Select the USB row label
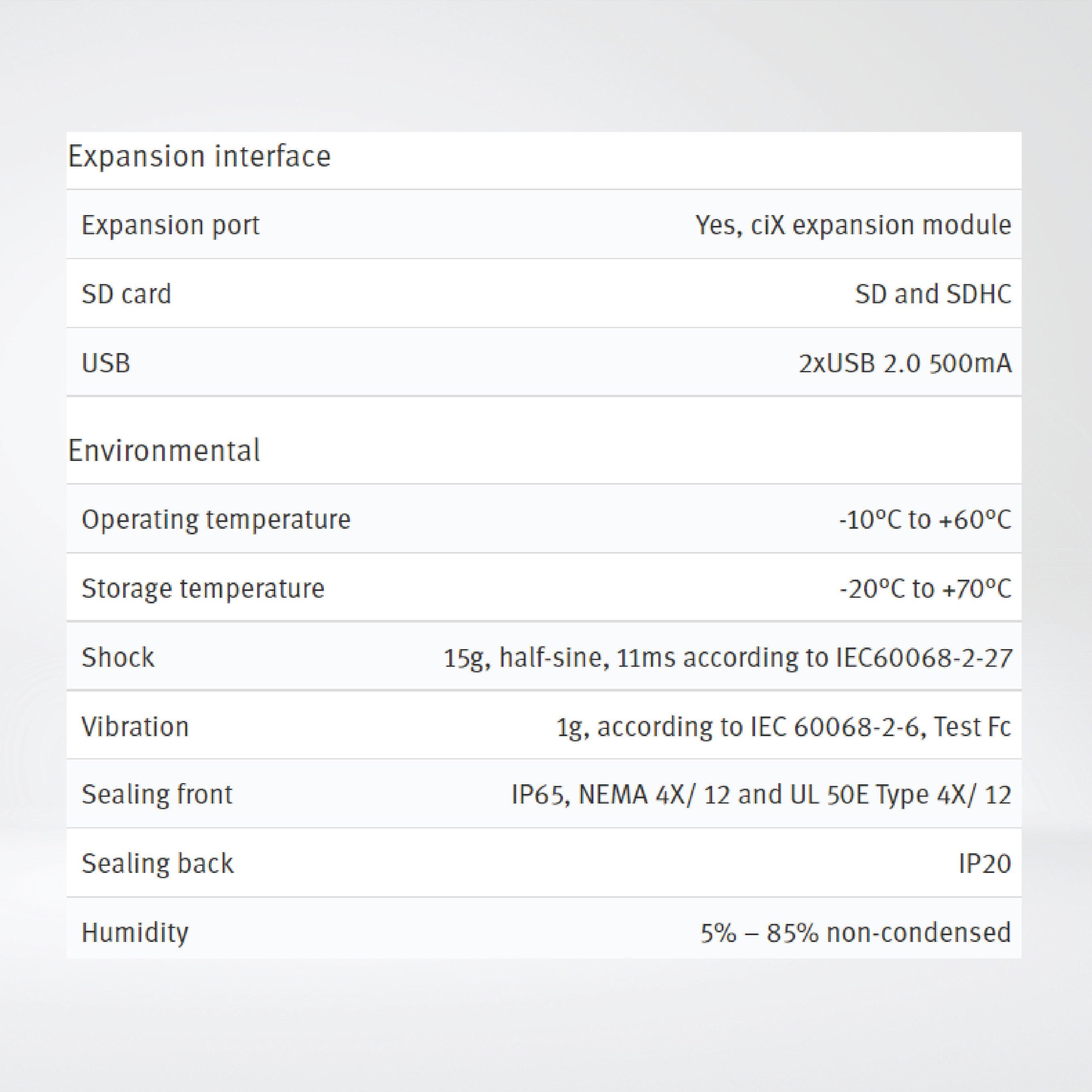 (106, 363)
